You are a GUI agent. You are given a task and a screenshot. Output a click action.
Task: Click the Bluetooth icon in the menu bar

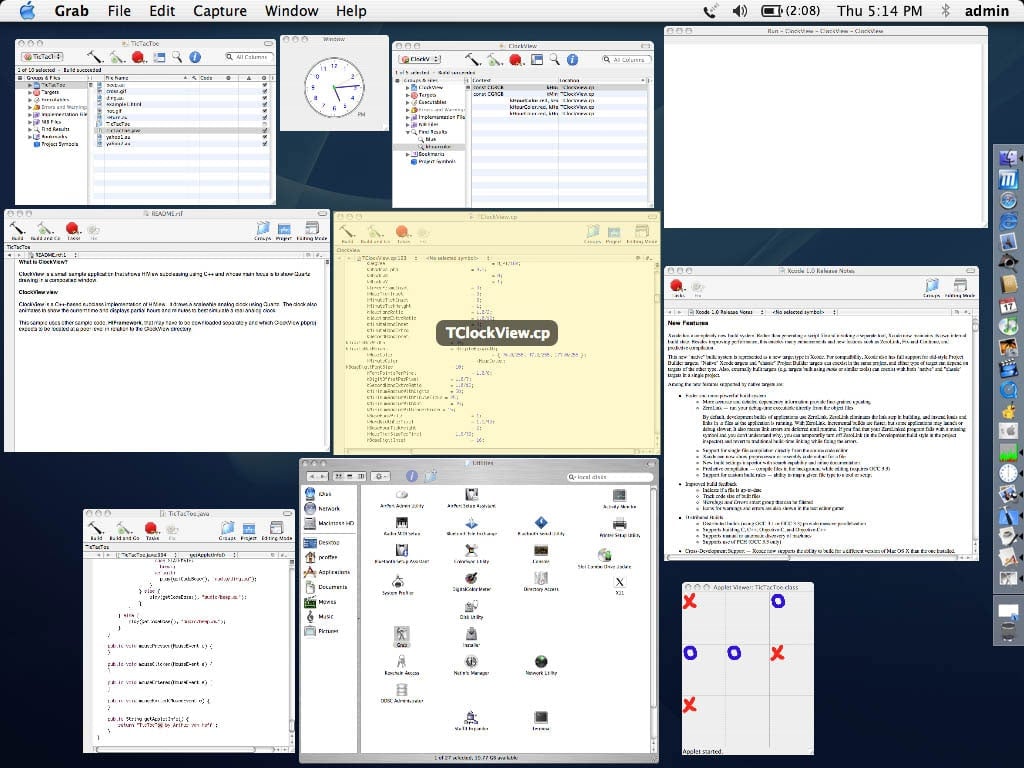click(x=944, y=11)
